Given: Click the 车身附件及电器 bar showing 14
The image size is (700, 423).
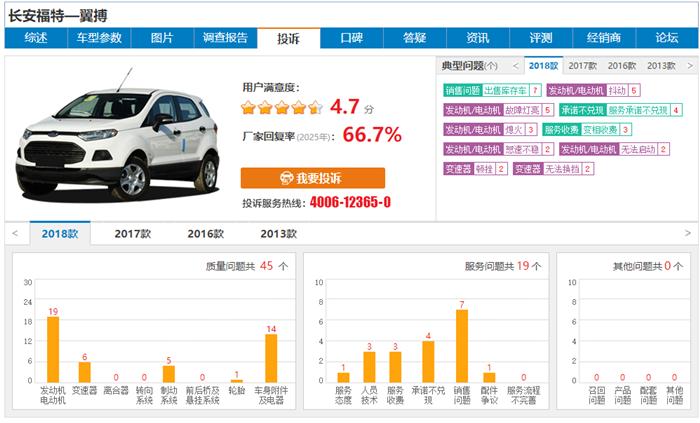Looking at the screenshot, I should pyautogui.click(x=271, y=358).
